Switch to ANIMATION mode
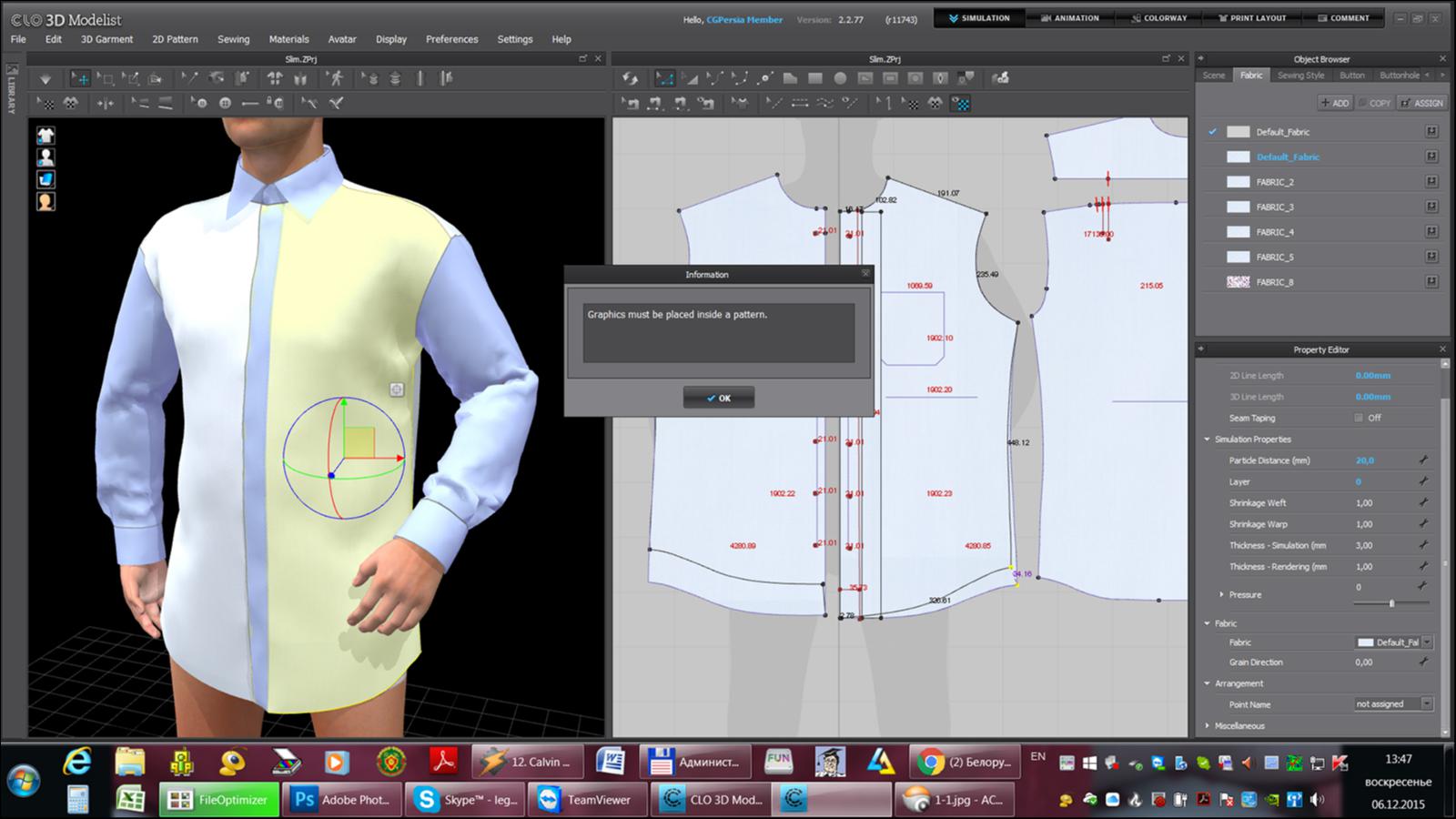 (1070, 18)
